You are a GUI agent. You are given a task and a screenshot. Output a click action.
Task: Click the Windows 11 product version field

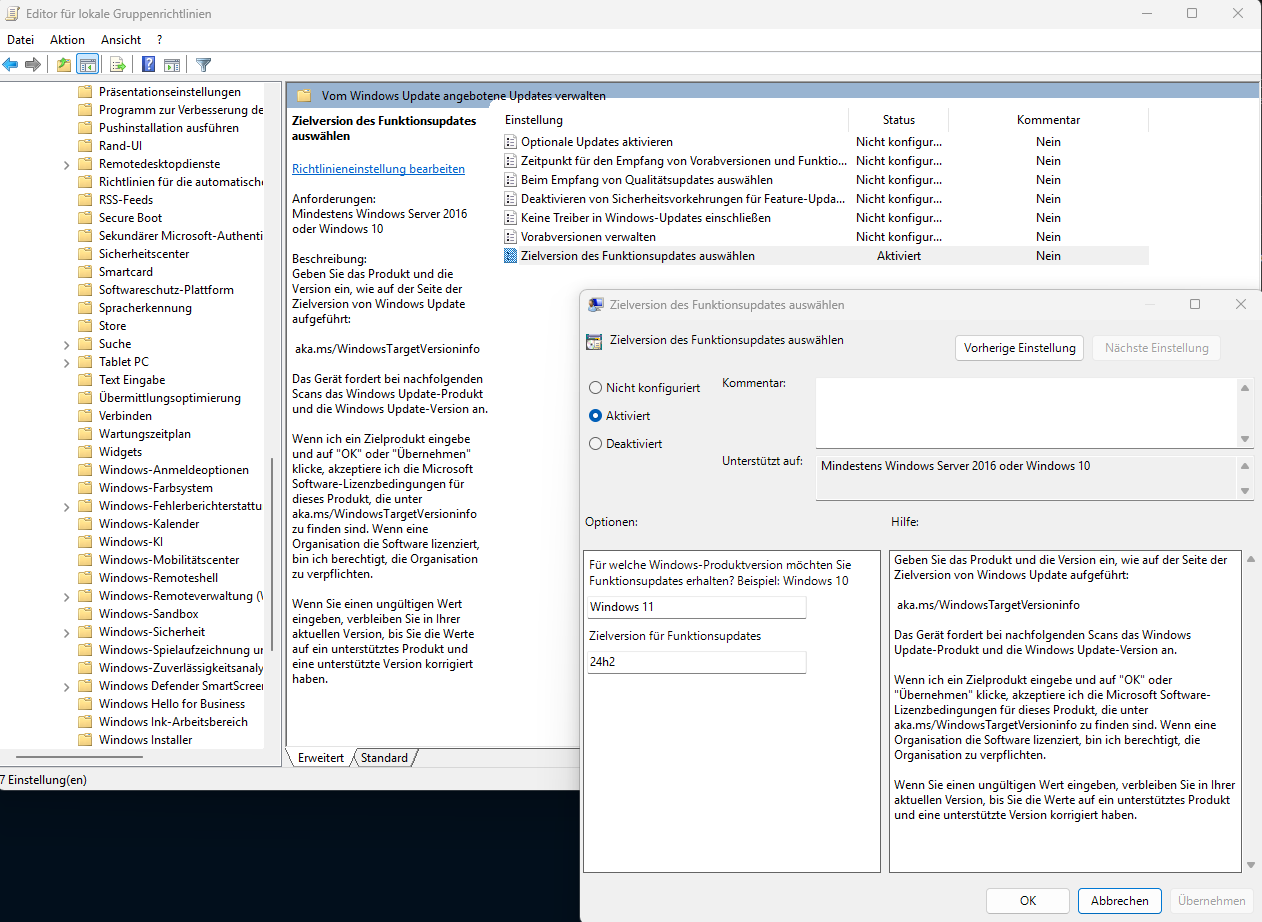pyautogui.click(x=696, y=607)
